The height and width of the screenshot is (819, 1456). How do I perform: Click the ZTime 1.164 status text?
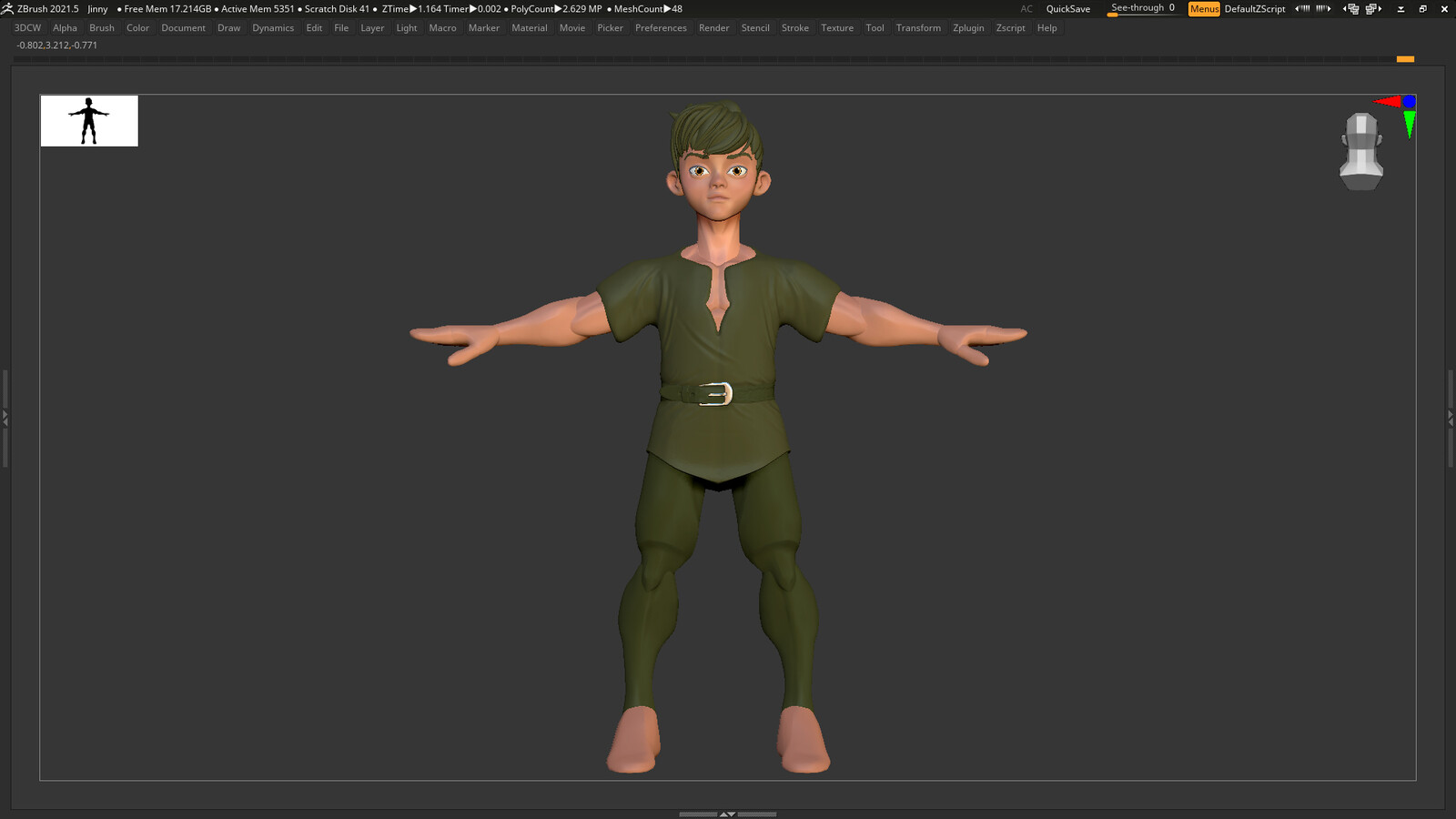(x=411, y=9)
